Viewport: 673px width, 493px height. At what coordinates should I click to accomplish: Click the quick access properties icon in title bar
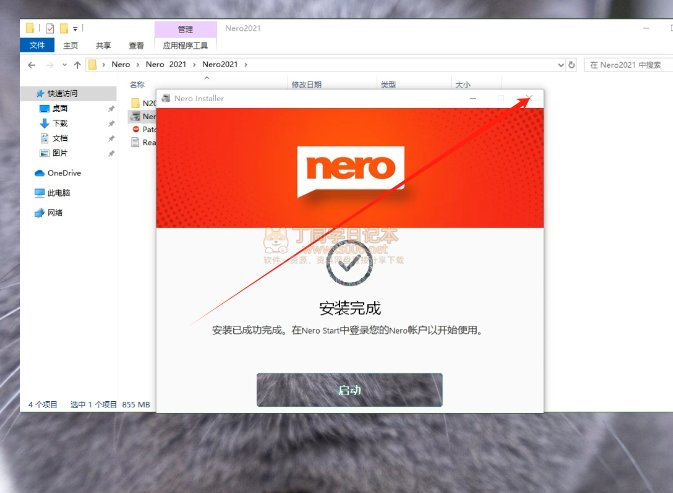point(50,28)
